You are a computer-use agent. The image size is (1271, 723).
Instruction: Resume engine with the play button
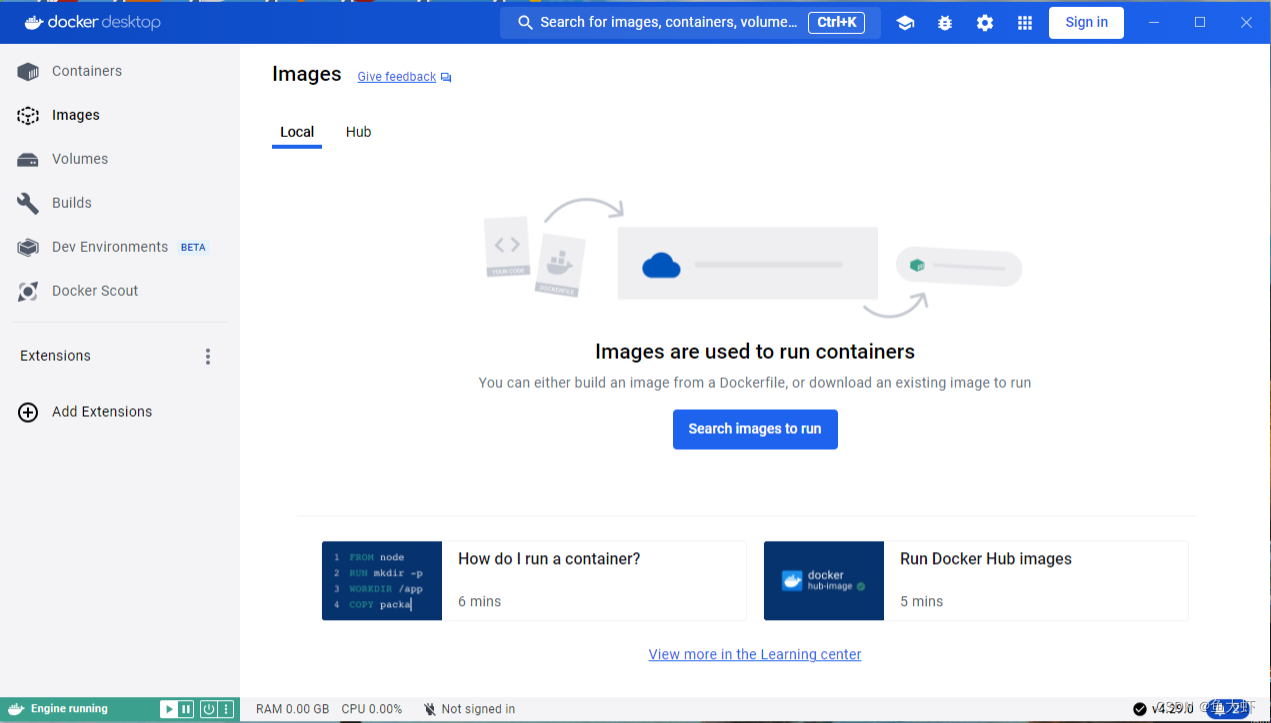point(169,709)
